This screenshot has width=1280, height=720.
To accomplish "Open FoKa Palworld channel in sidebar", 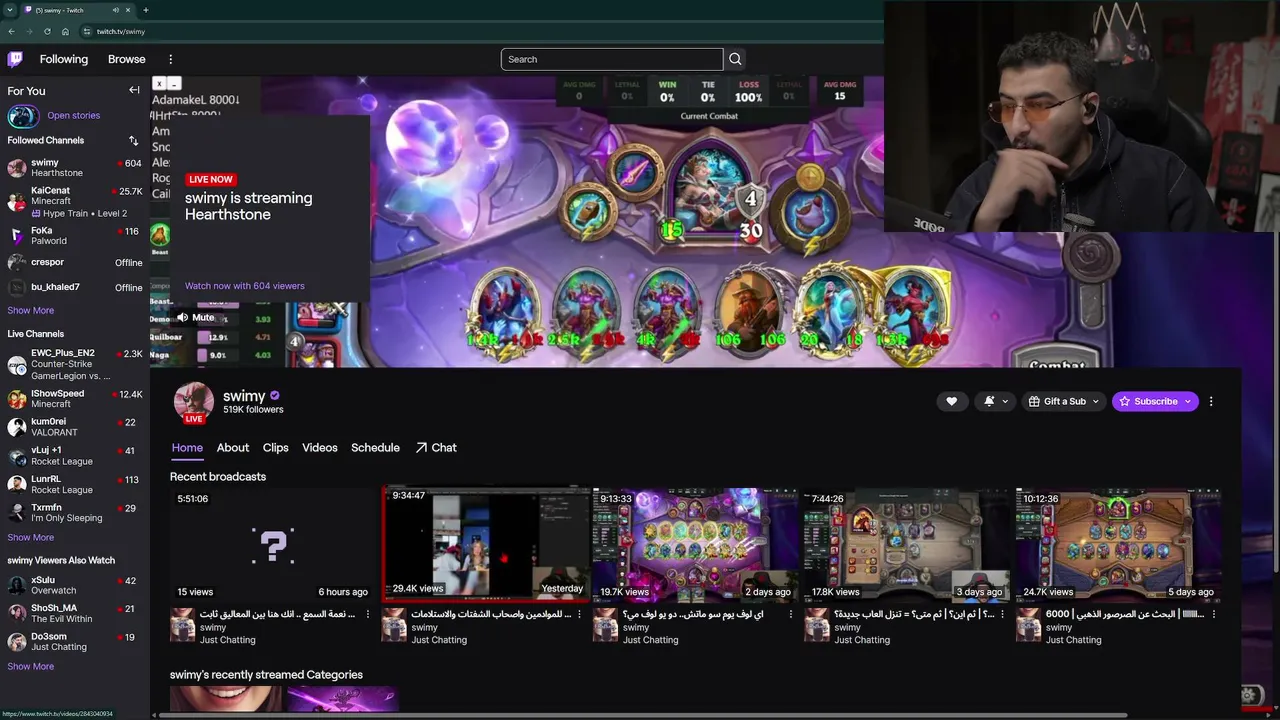I will click(x=75, y=236).
